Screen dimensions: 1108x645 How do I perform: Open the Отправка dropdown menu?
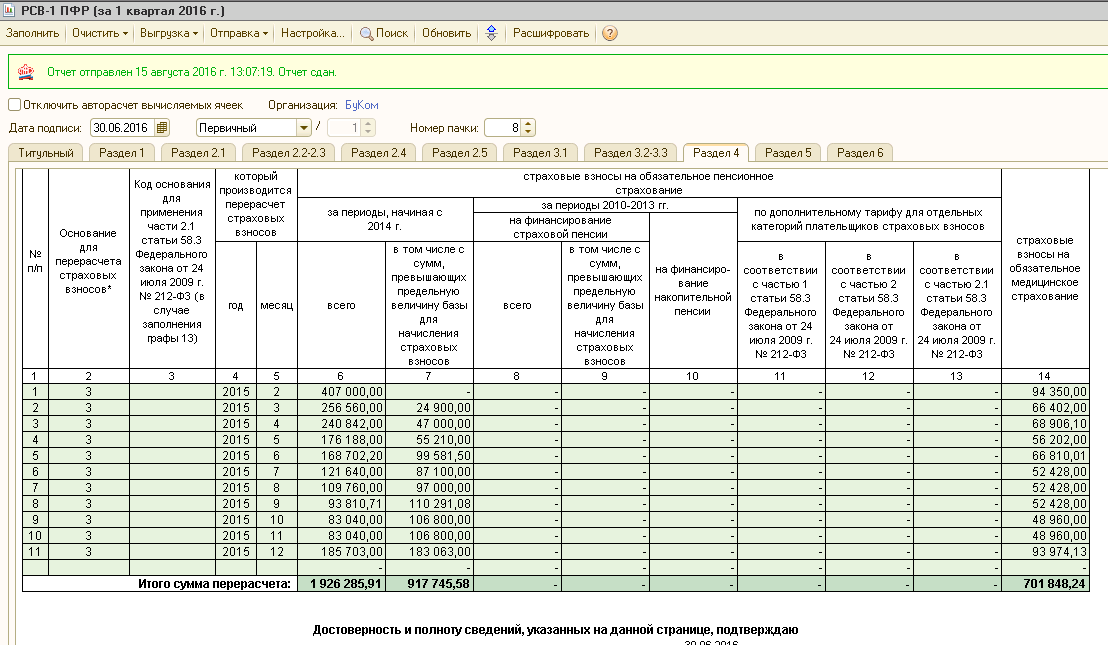[239, 33]
